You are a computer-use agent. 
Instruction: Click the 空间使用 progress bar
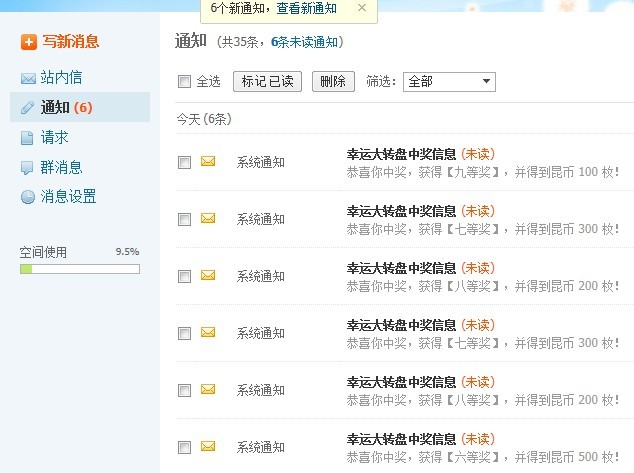[80, 269]
